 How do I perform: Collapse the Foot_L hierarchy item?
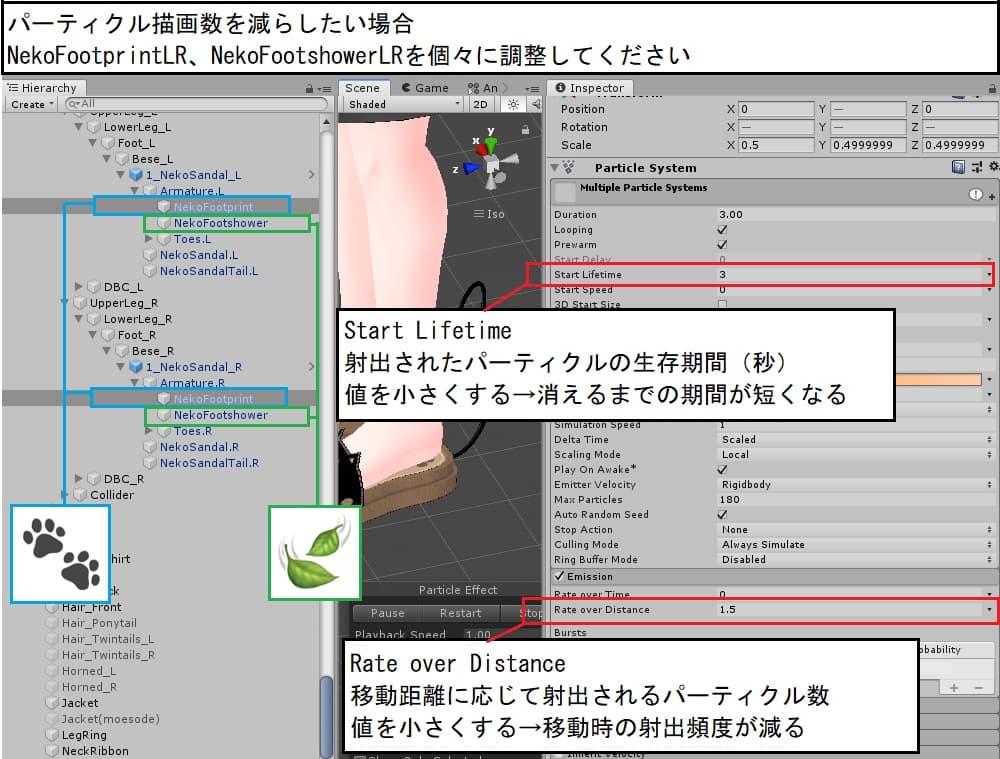(92, 142)
